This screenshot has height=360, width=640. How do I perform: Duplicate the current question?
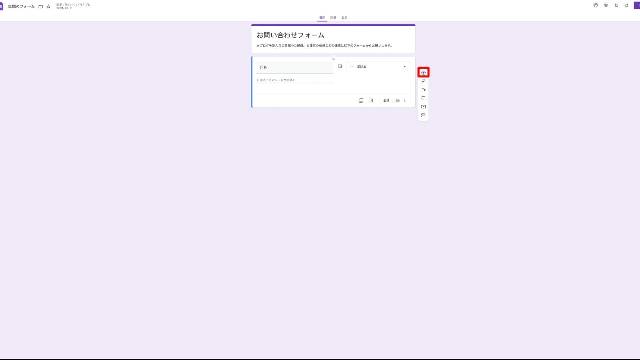point(361,100)
